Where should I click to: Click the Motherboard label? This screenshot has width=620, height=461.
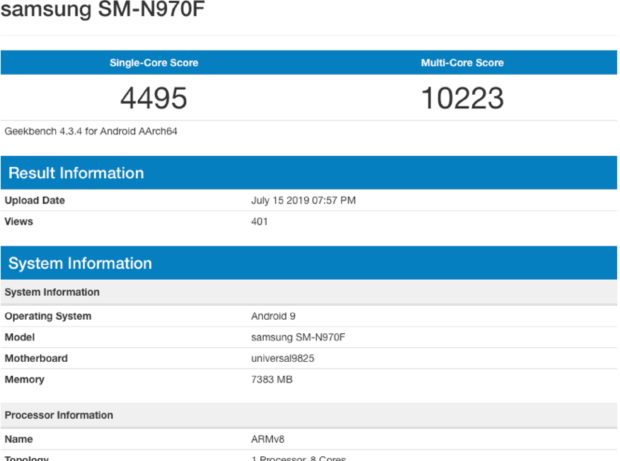[36, 358]
